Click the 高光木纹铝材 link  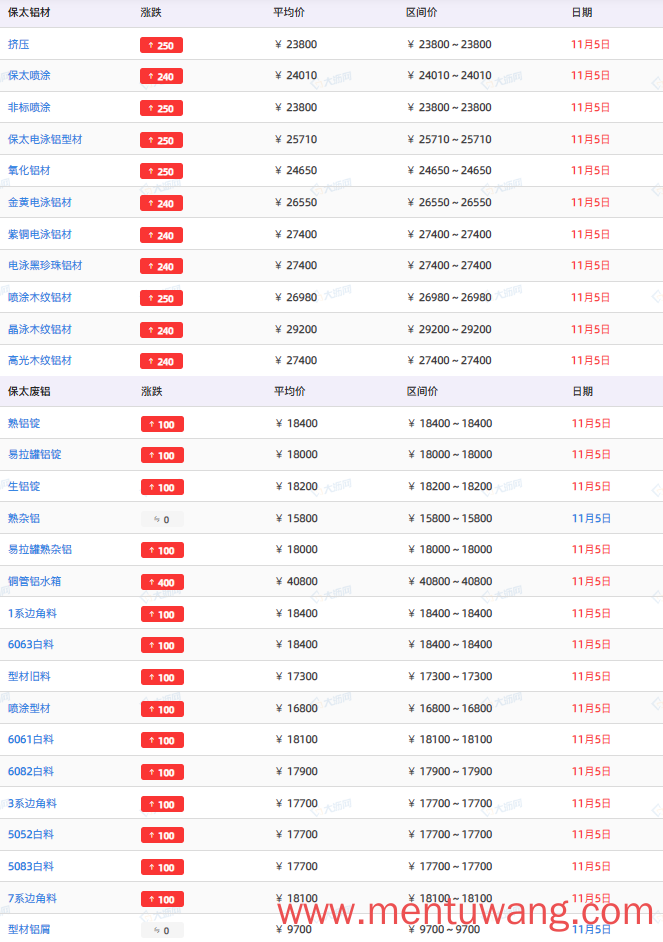click(x=40, y=360)
